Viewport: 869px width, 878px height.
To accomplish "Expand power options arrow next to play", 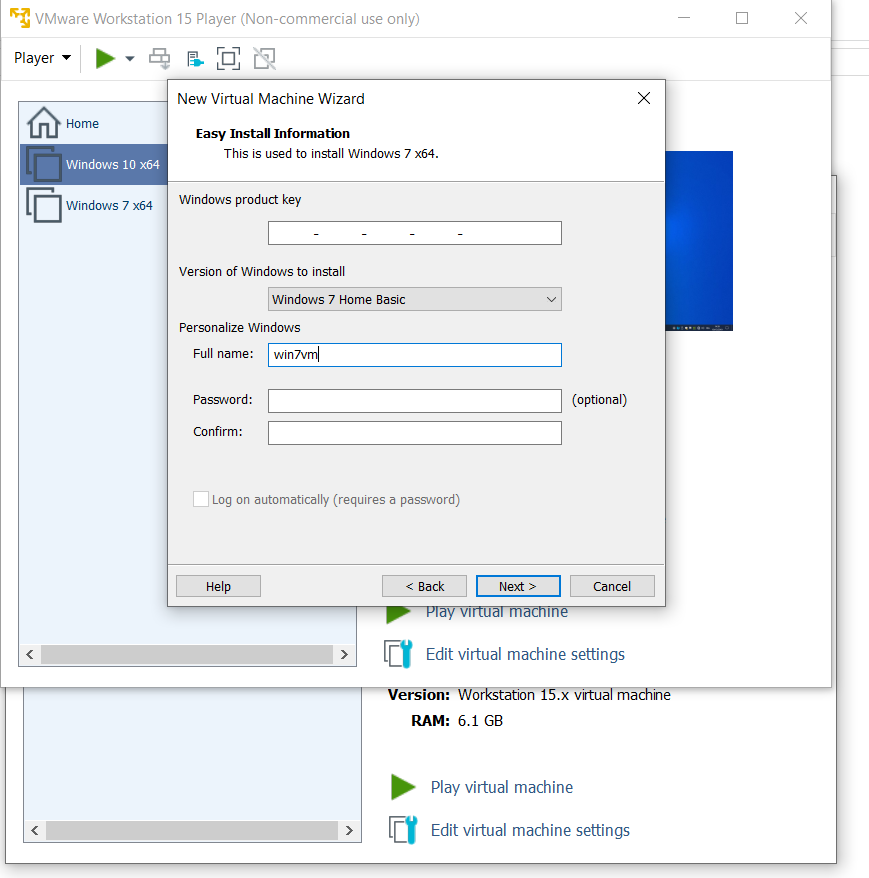I will [130, 58].
